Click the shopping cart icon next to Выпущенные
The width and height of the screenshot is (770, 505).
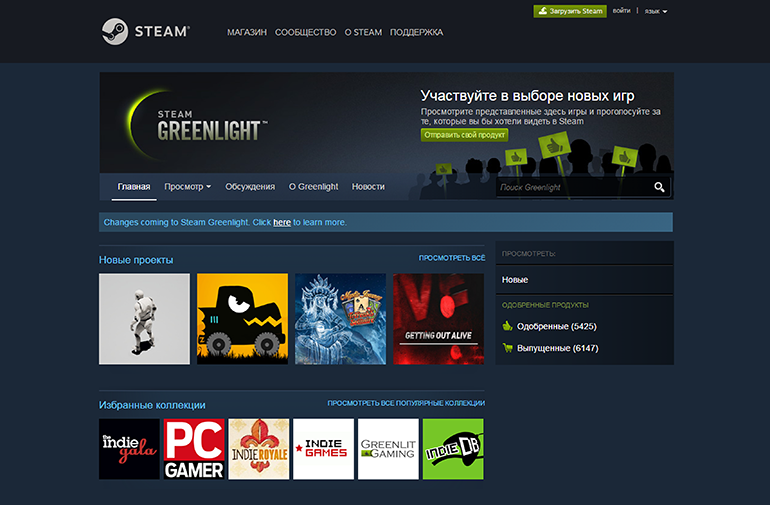(x=507, y=348)
